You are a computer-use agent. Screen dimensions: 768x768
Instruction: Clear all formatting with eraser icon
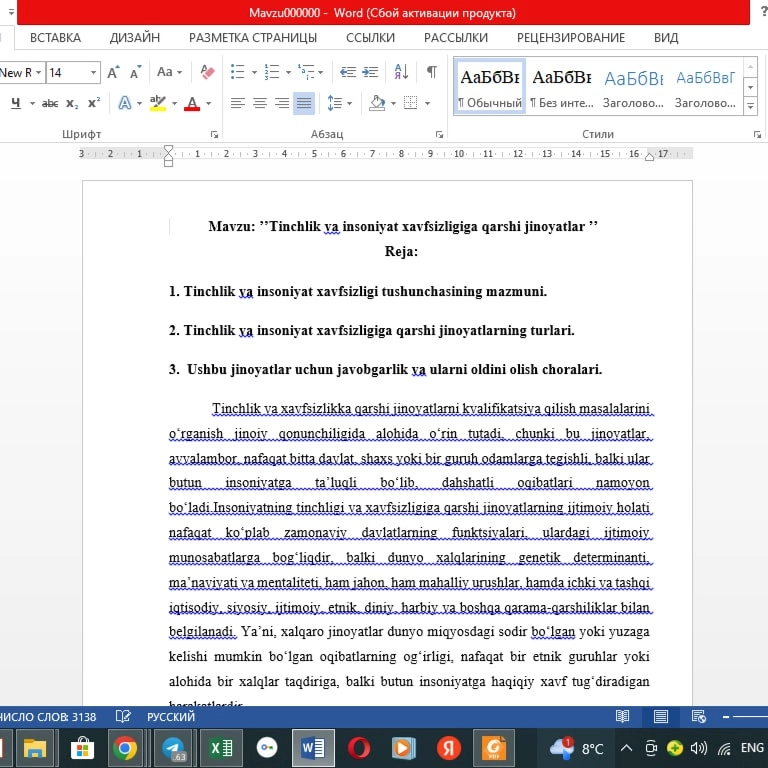click(x=207, y=72)
